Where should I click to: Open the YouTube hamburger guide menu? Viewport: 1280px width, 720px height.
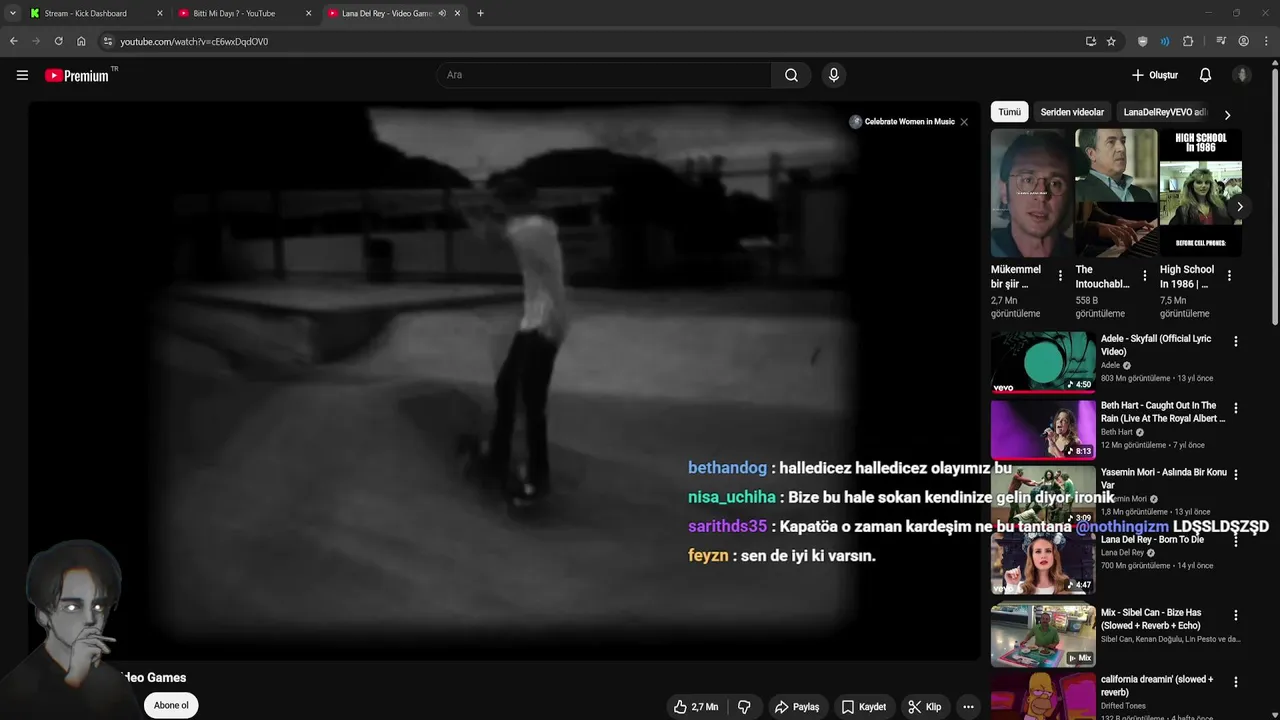coord(22,75)
